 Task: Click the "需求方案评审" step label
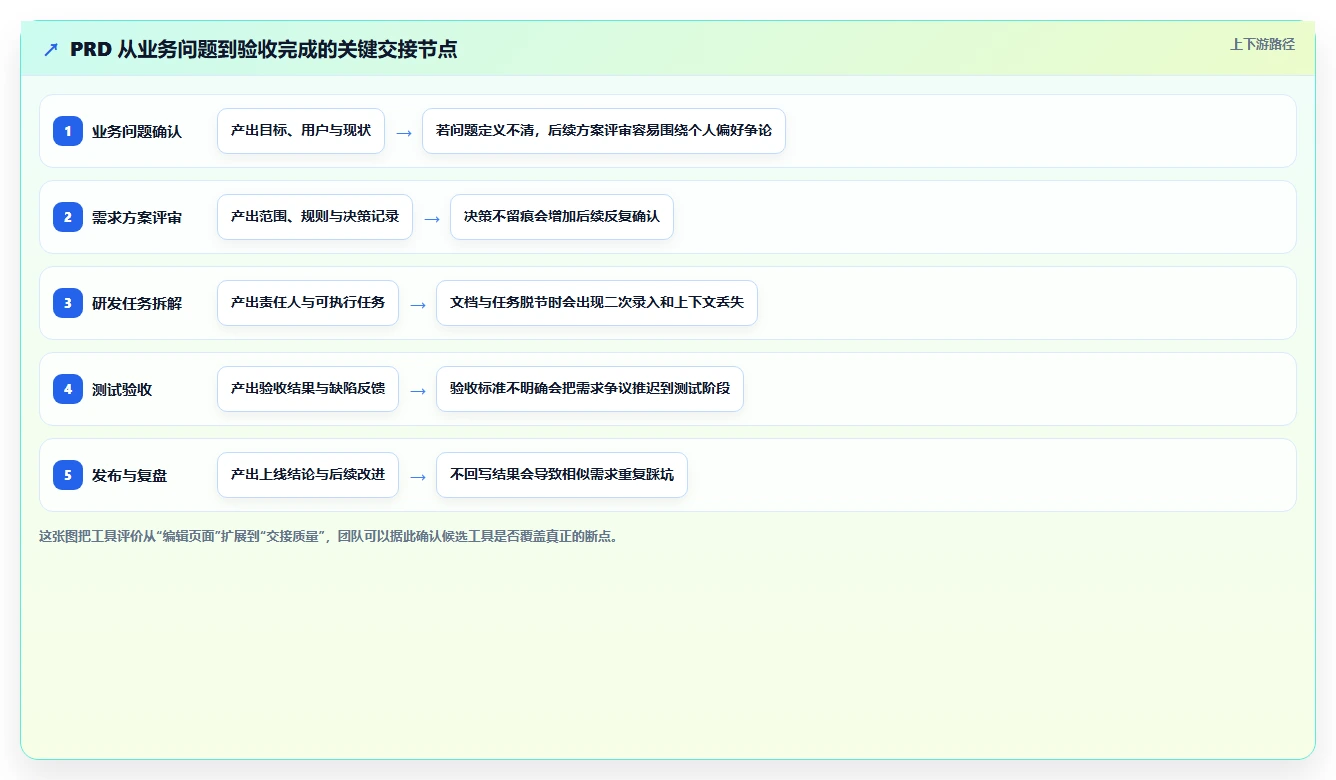pyautogui.click(x=137, y=217)
